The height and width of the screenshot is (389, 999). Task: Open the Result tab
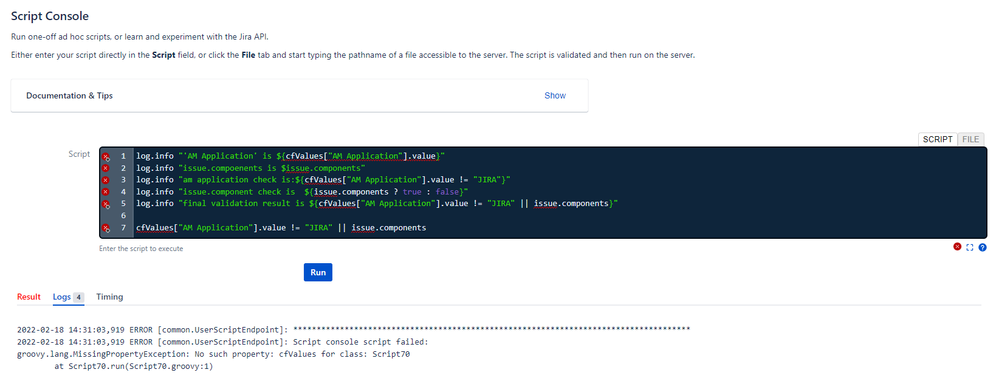(x=29, y=297)
